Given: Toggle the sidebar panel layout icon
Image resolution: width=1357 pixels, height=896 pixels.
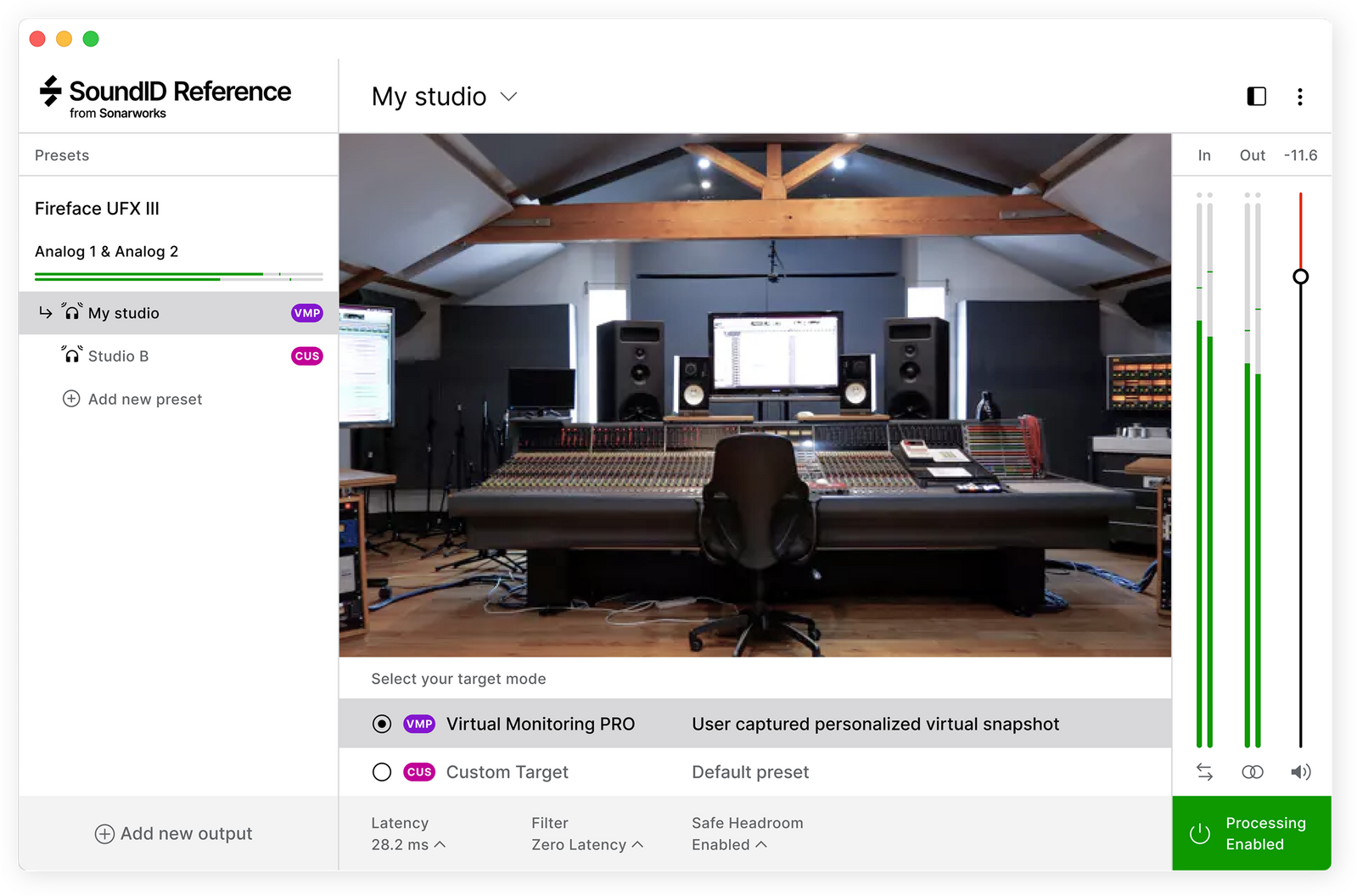Looking at the screenshot, I should pyautogui.click(x=1256, y=97).
